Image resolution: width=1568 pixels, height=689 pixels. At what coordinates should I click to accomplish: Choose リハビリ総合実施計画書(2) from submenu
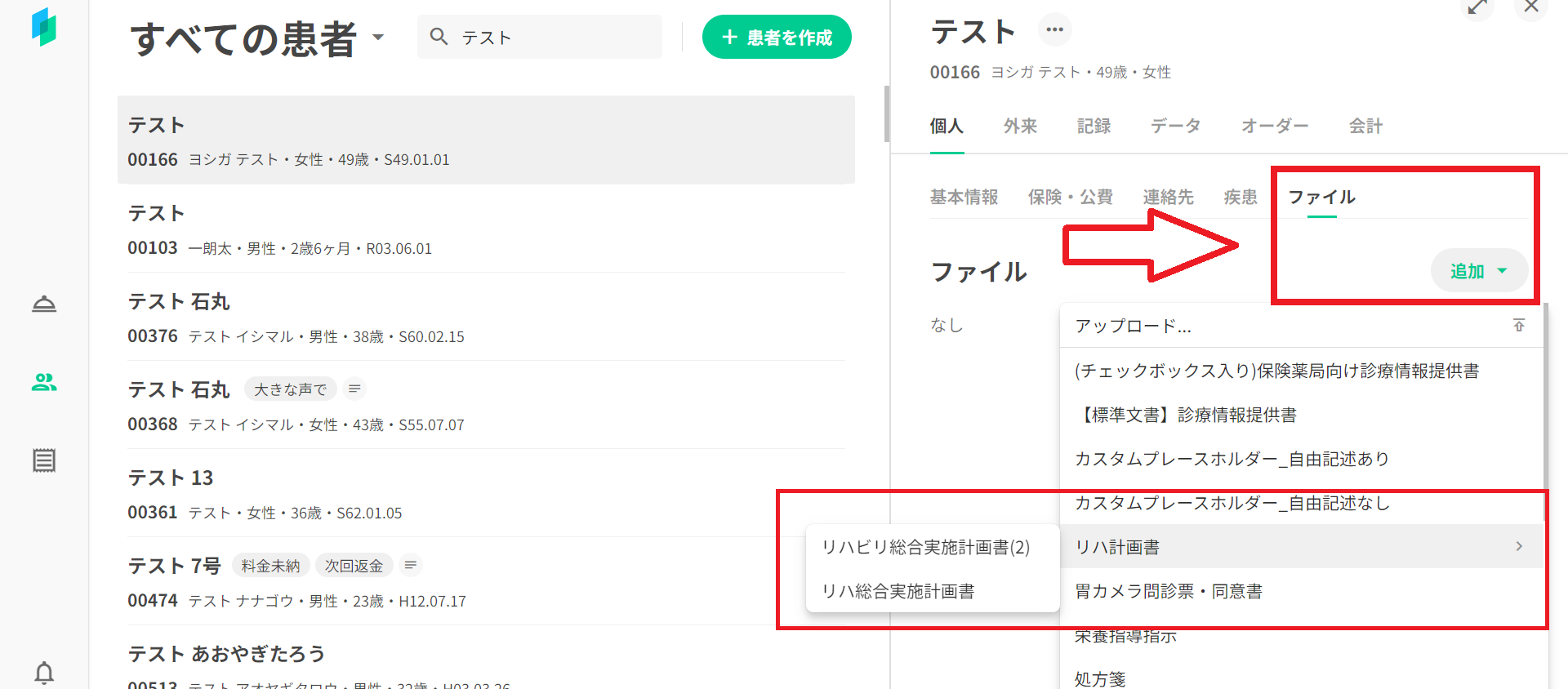click(x=933, y=547)
